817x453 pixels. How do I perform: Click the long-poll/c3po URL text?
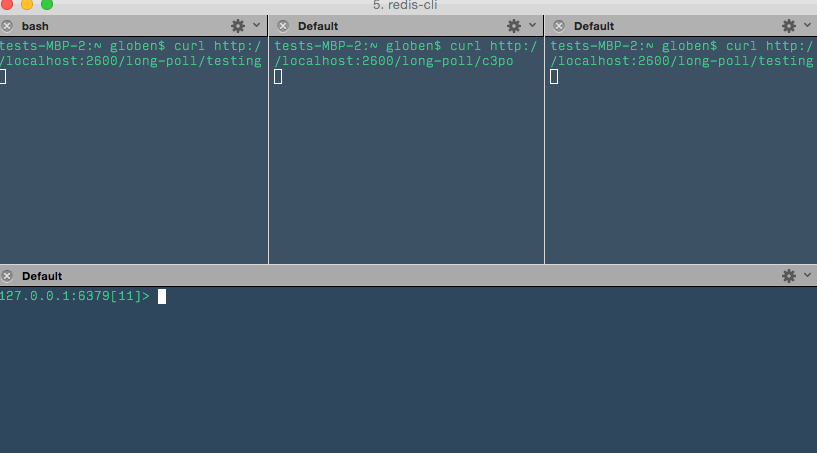(394, 61)
